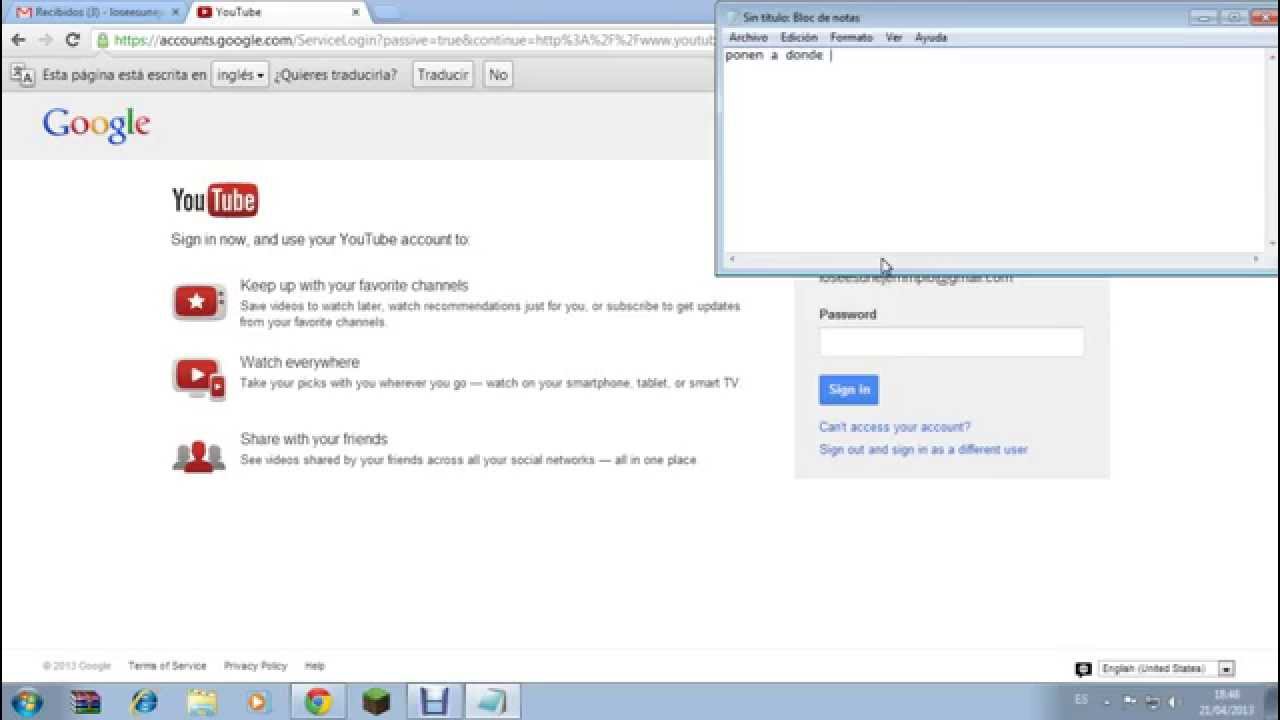The image size is (1280, 720).
Task: Click the Help footer link
Action: [315, 666]
